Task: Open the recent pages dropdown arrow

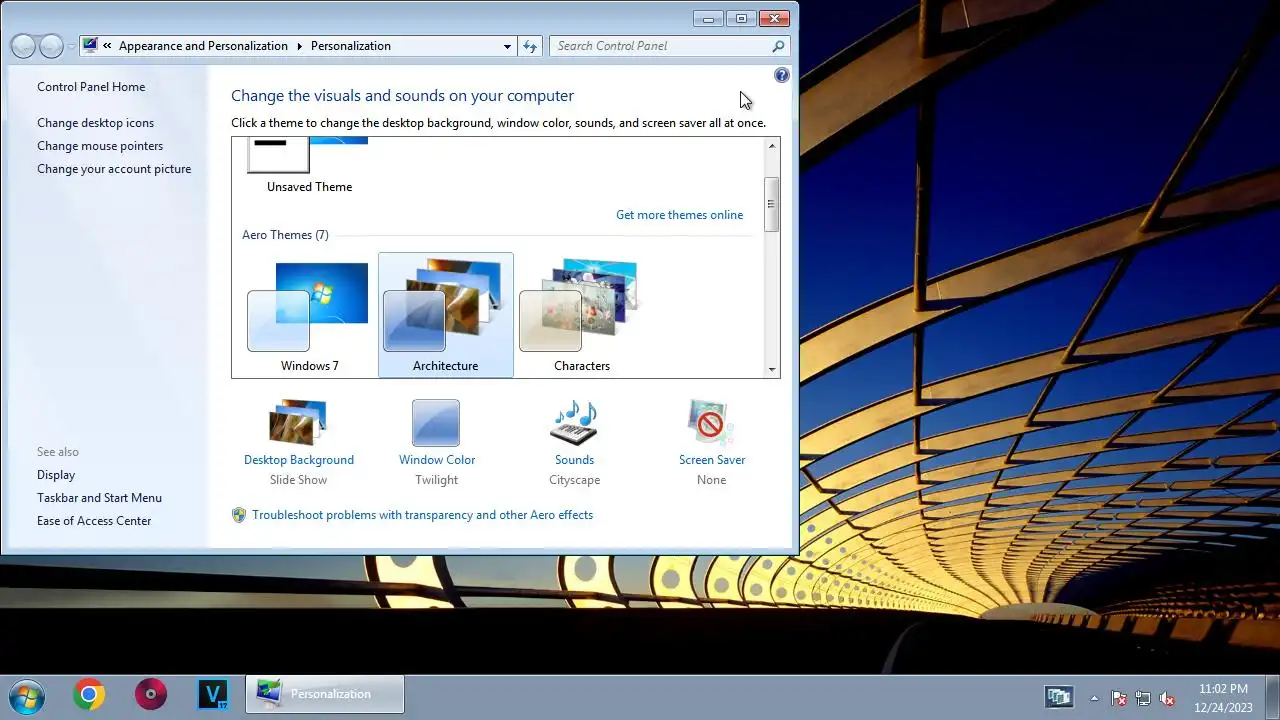Action: [71, 46]
